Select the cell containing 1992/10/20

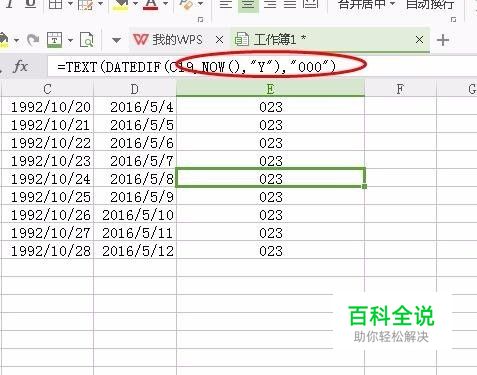click(x=47, y=107)
